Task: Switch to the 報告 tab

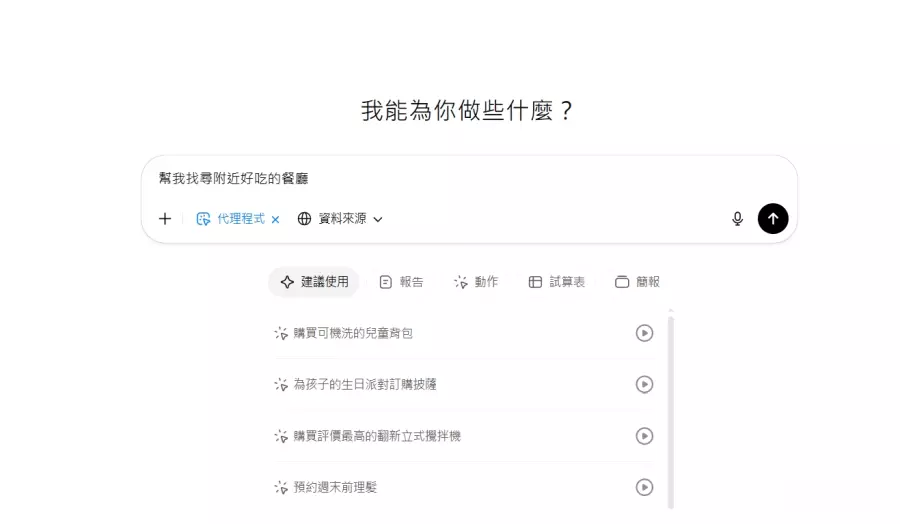Action: tap(401, 282)
